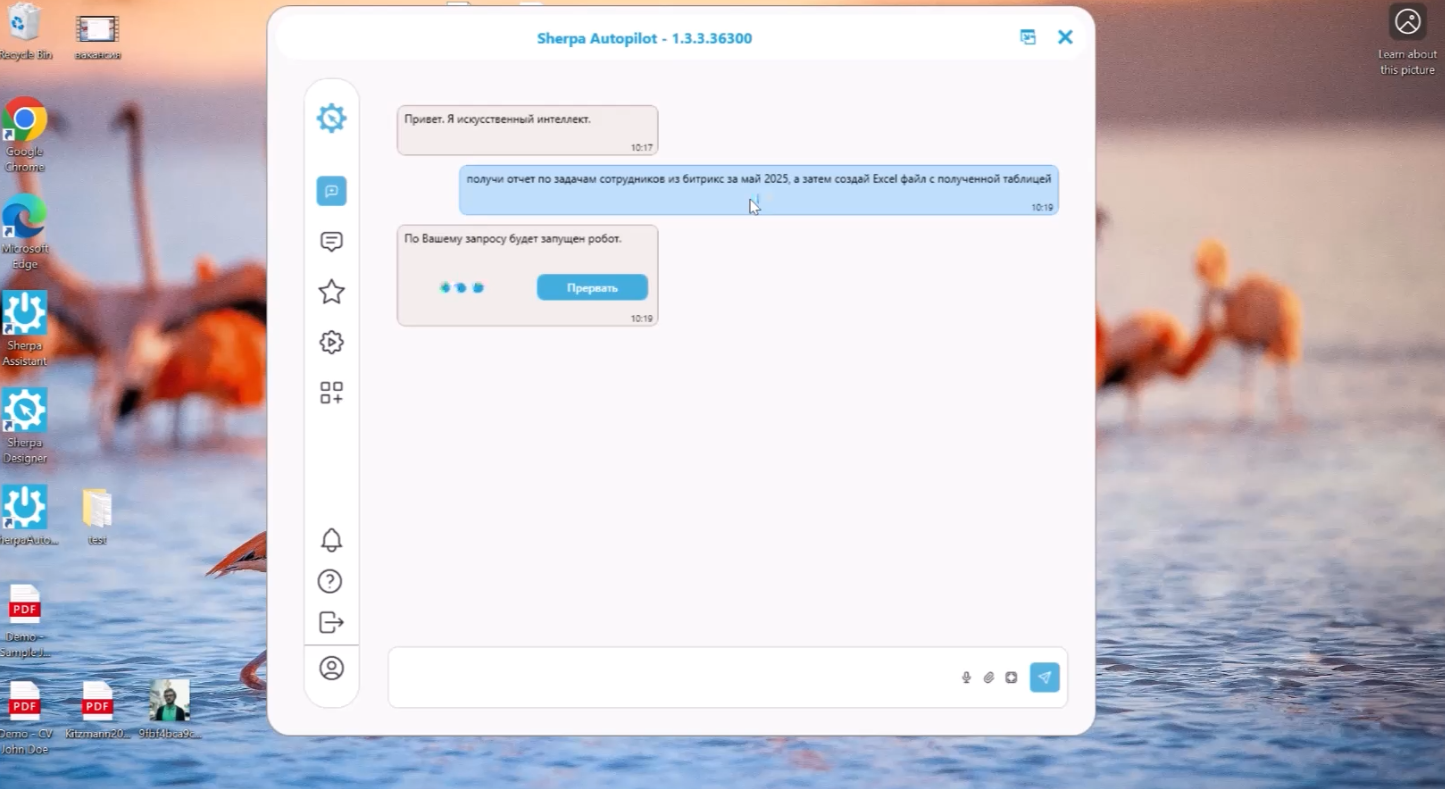Select the user's Bitrix report request message
Viewport: 1445px width, 789px height.
point(758,189)
